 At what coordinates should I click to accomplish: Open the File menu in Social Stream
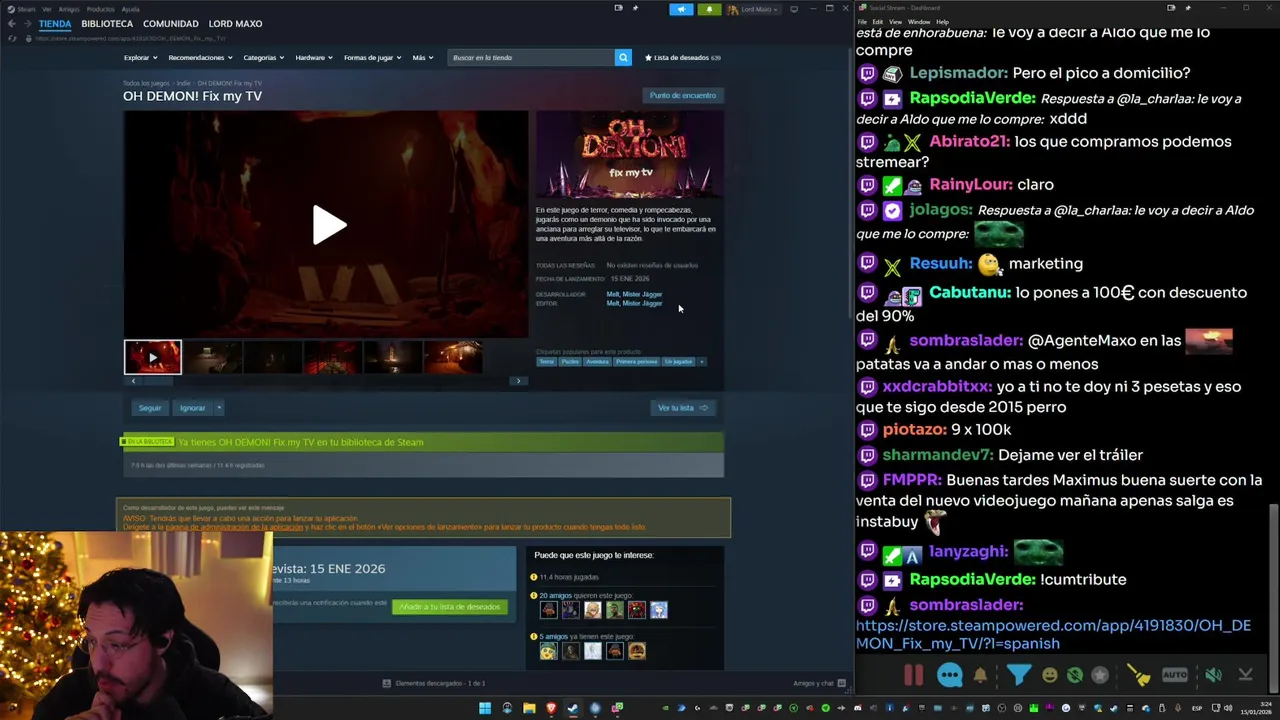pos(862,21)
